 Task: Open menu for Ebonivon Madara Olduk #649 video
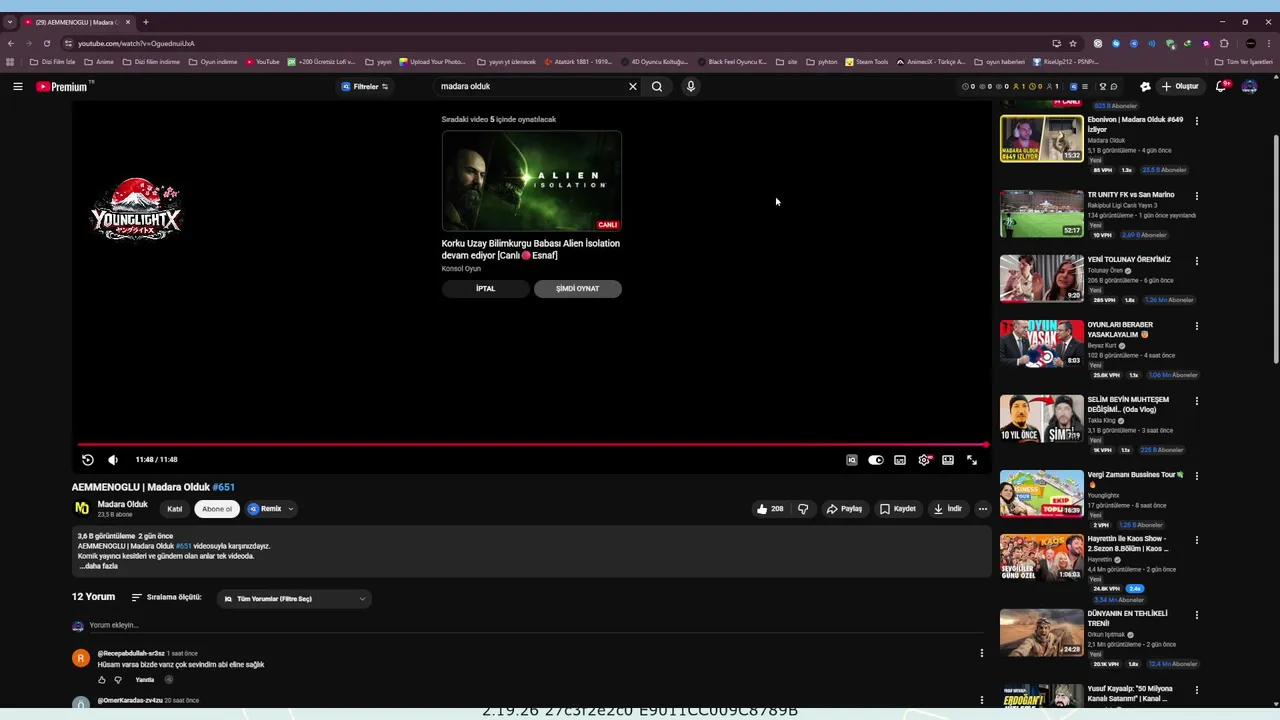[x=1197, y=121]
